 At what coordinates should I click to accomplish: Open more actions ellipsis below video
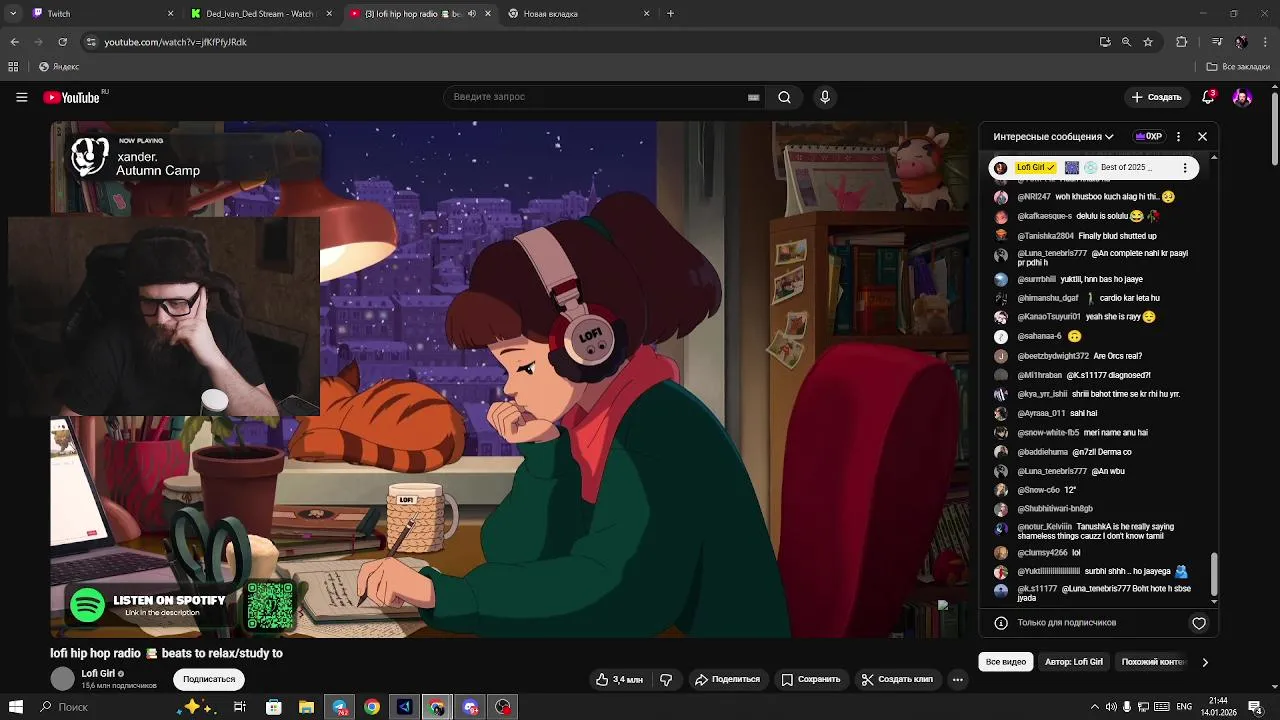(957, 679)
